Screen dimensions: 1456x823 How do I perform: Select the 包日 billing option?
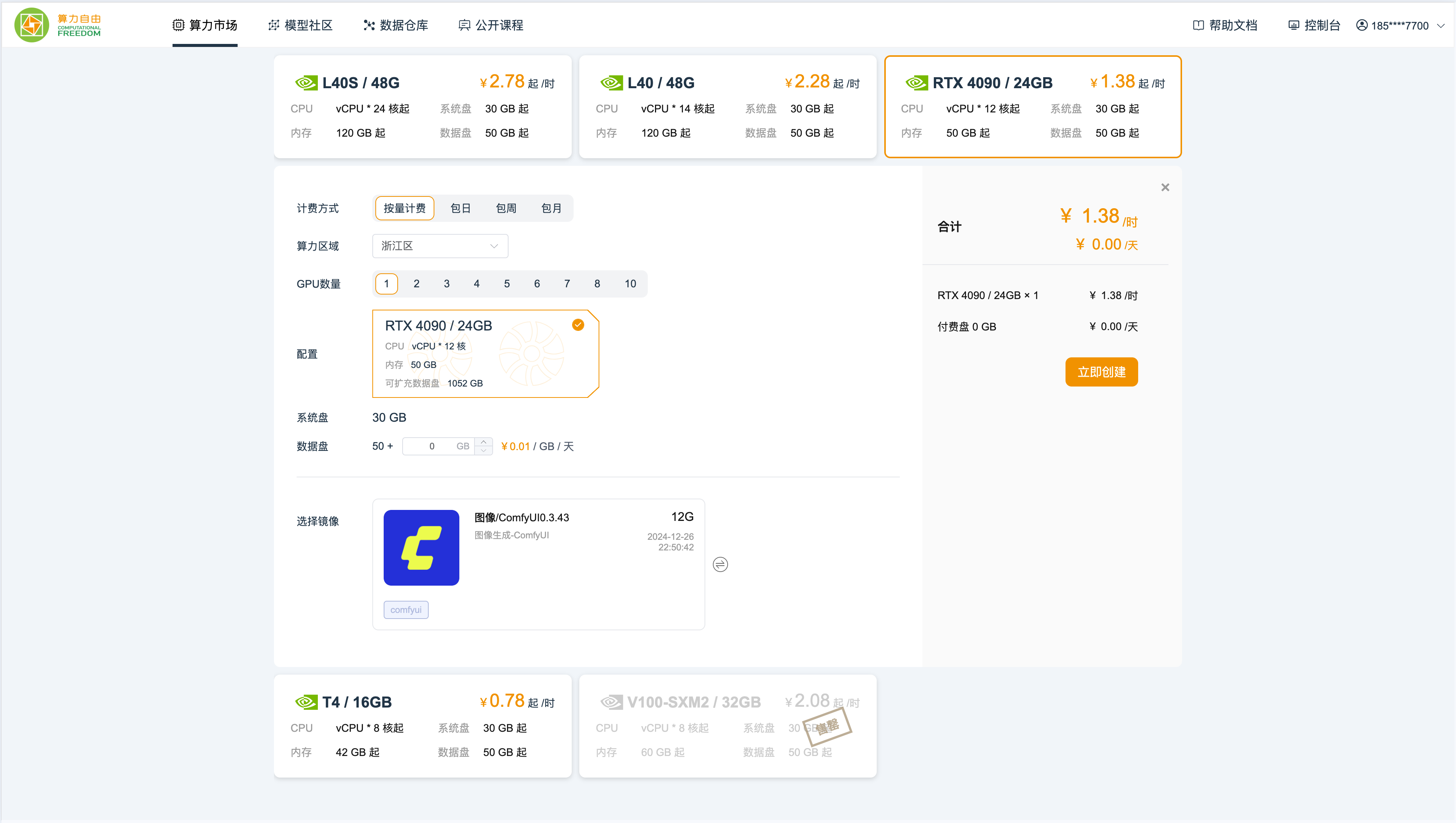[460, 208]
